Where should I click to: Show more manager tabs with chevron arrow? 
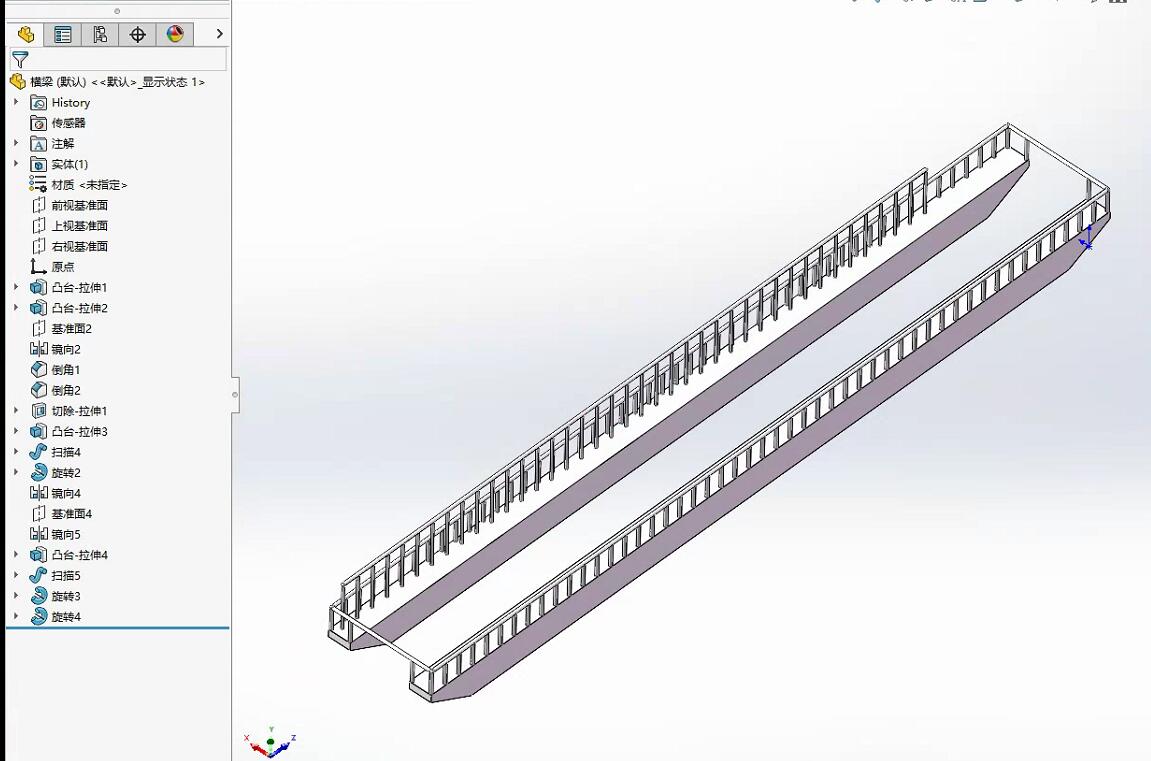pyautogui.click(x=219, y=34)
